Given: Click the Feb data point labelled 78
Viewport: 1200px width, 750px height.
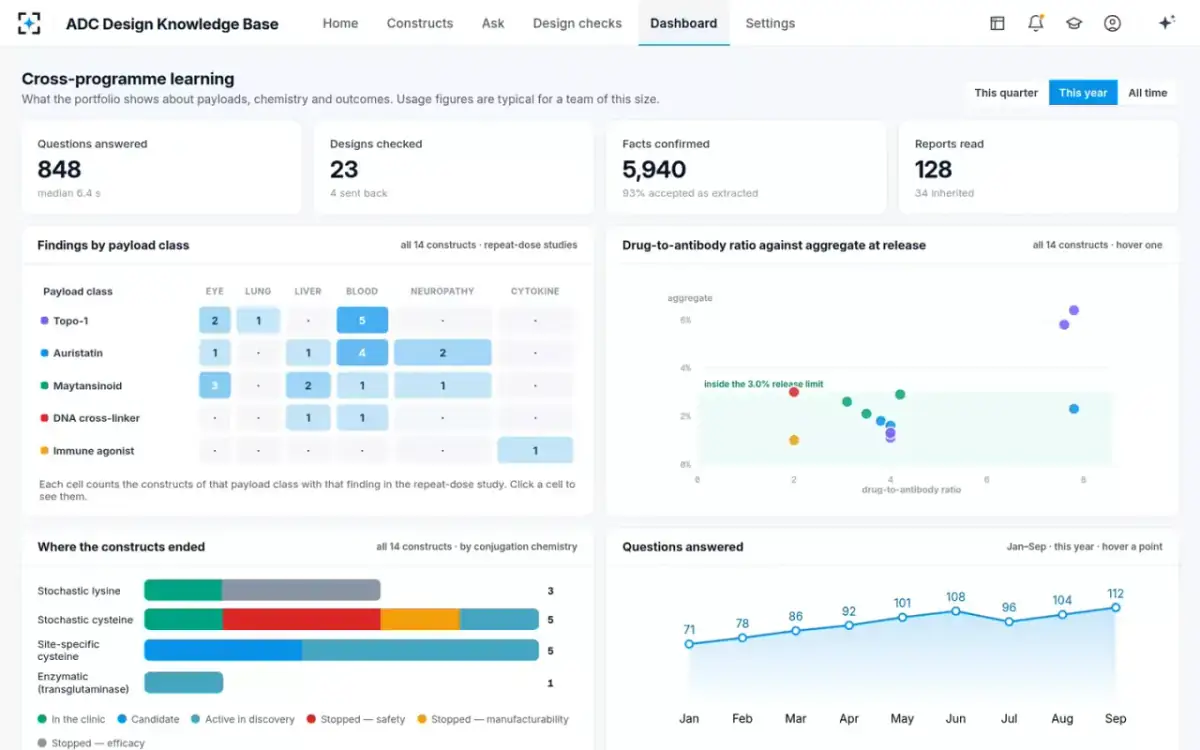Looking at the screenshot, I should pyautogui.click(x=742, y=638).
